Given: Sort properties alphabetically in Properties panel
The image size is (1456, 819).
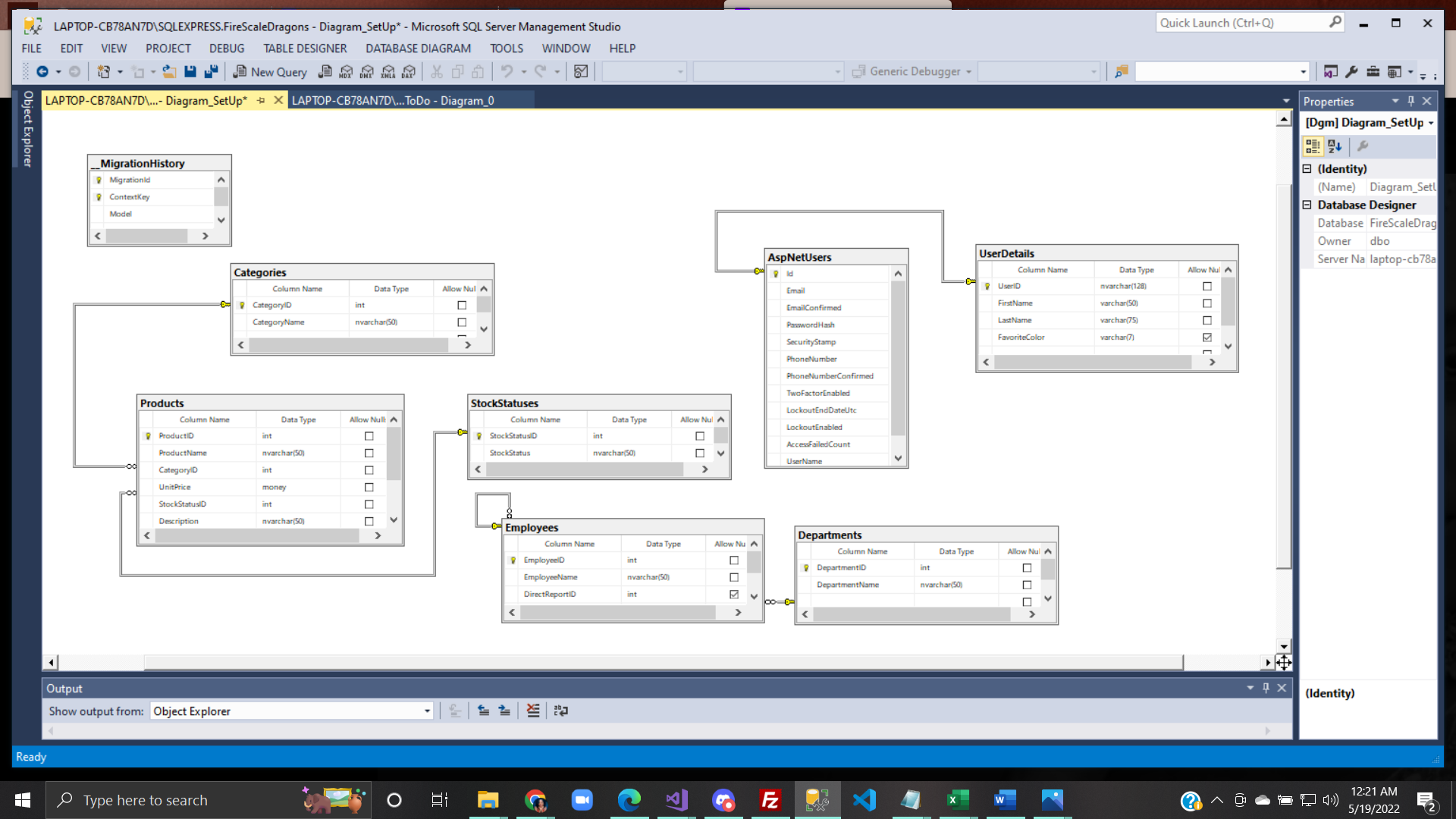Looking at the screenshot, I should [1335, 146].
